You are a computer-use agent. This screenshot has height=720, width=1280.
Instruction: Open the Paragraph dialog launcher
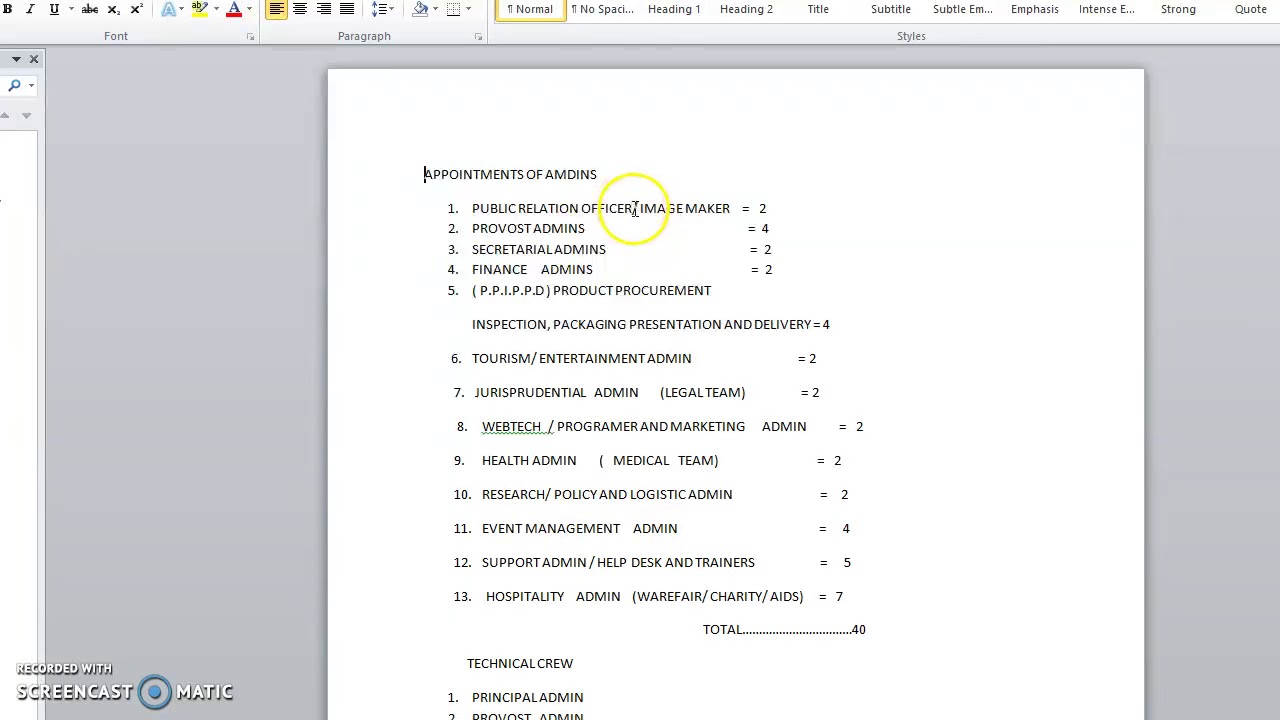(478, 37)
